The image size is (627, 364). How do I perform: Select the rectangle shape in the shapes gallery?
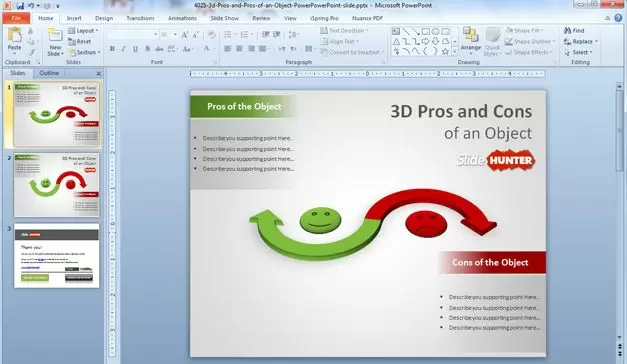pos(425,31)
